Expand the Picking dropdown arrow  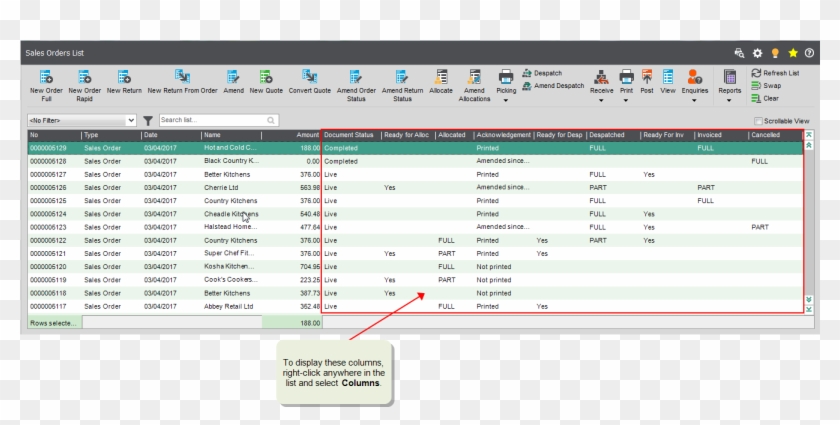click(x=506, y=100)
